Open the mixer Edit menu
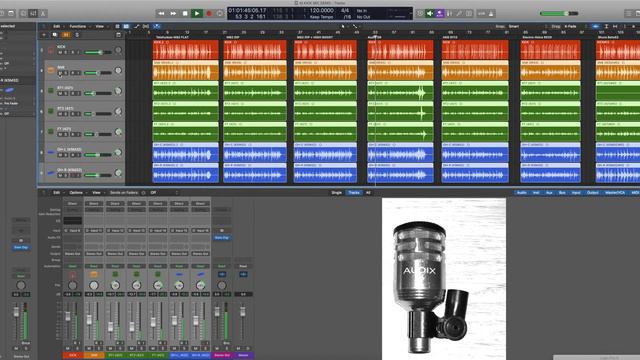This screenshot has width=640, height=360. (57, 193)
